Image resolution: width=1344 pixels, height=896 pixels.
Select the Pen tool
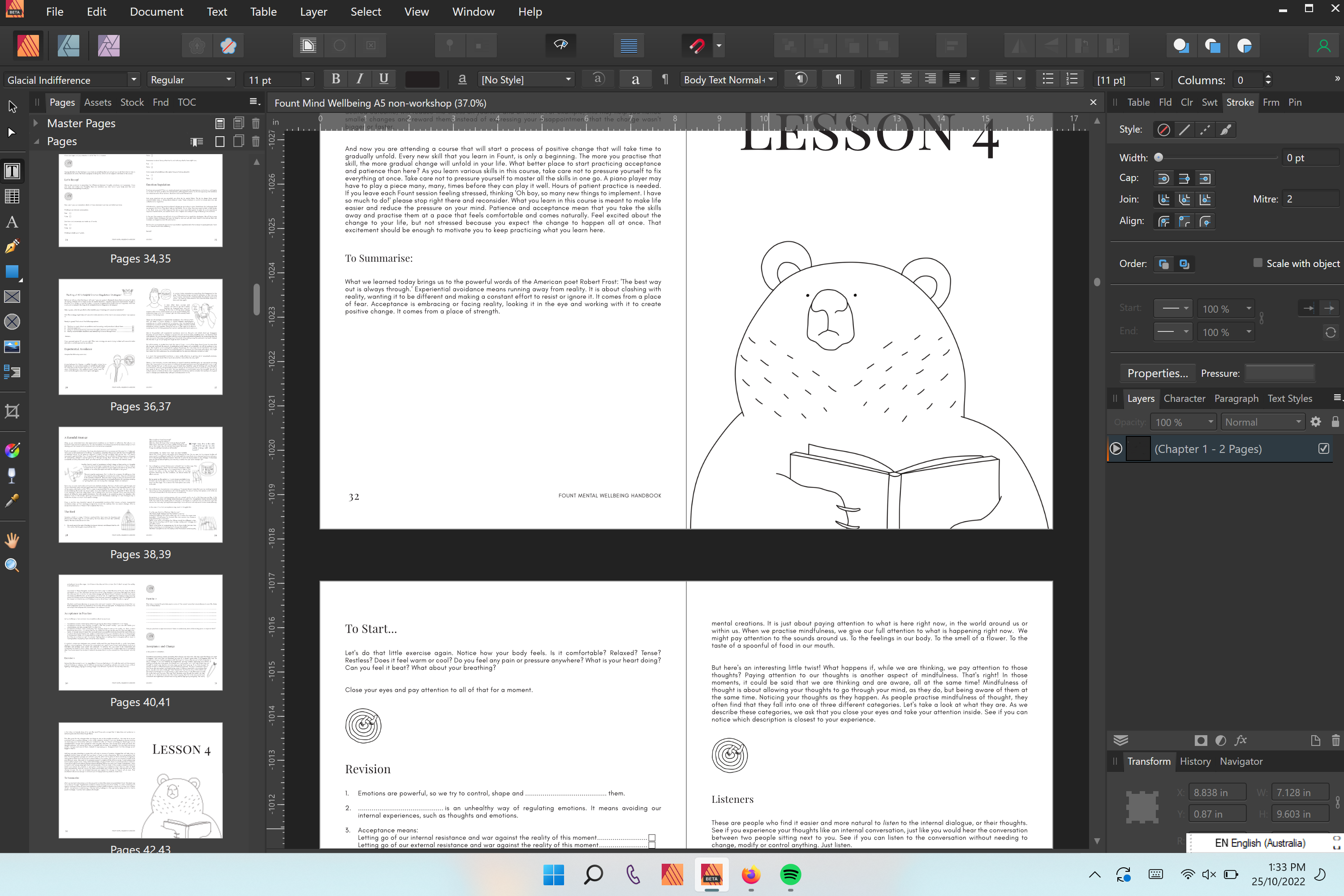tap(12, 246)
